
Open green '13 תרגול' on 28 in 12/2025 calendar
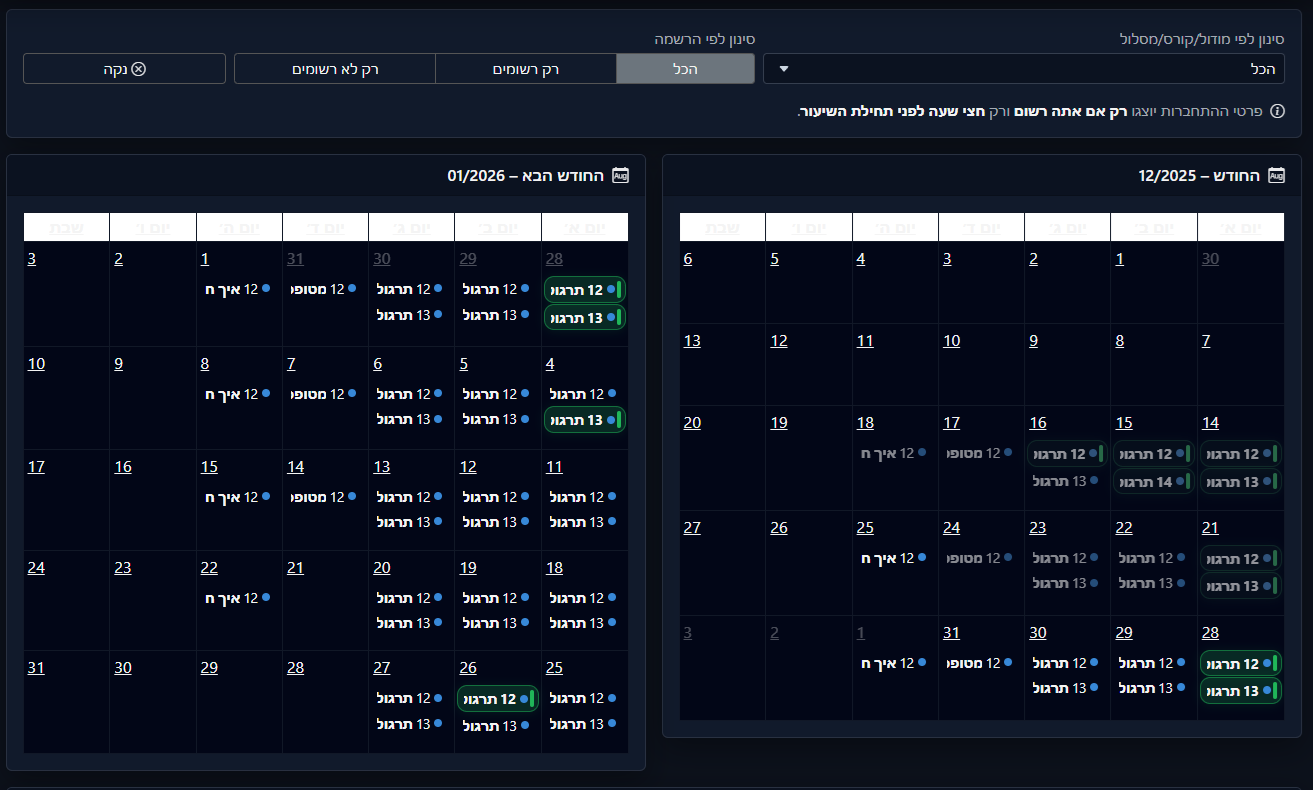pyautogui.click(x=1240, y=690)
